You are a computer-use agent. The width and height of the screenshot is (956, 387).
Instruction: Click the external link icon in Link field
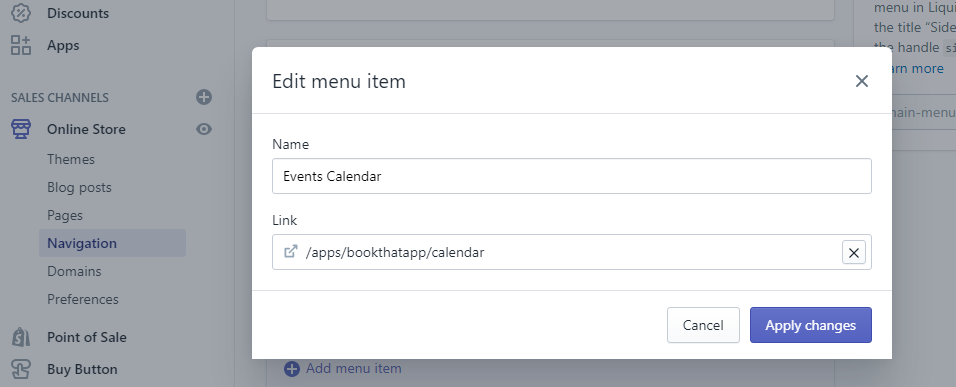pyautogui.click(x=291, y=252)
